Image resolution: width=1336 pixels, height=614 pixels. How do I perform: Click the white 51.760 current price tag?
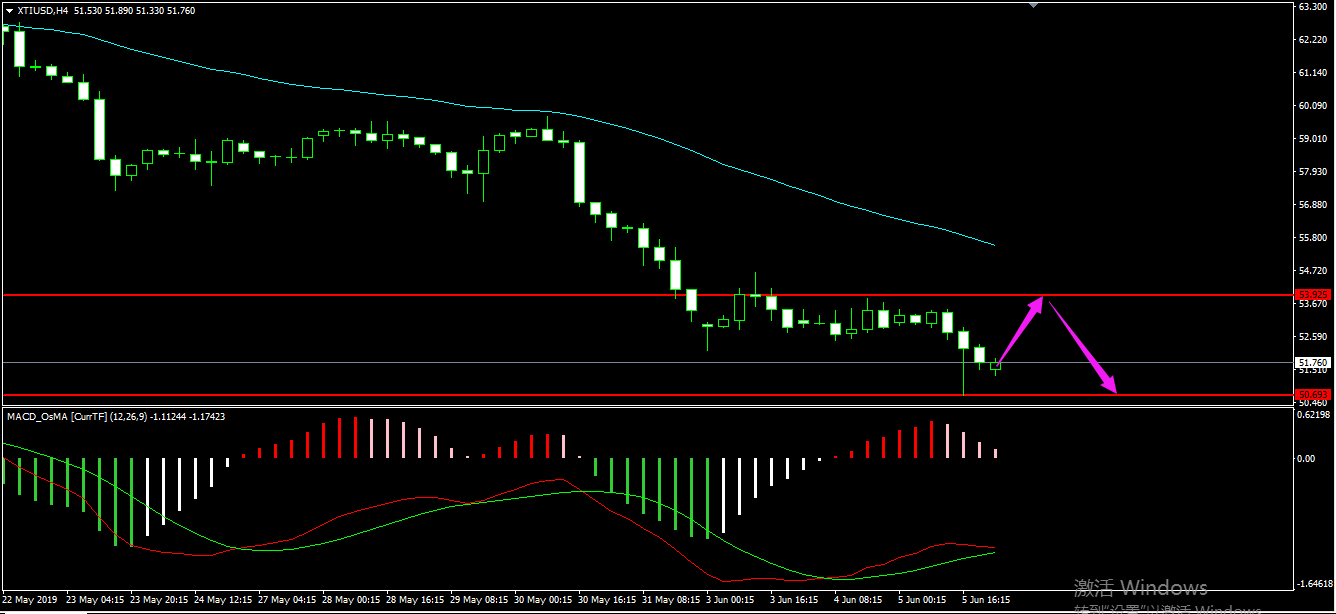(x=1312, y=362)
